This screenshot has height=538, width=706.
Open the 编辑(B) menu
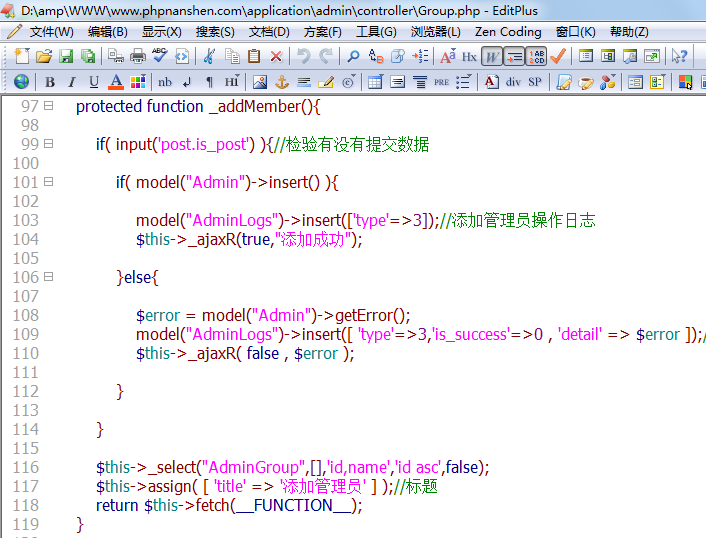coord(108,32)
